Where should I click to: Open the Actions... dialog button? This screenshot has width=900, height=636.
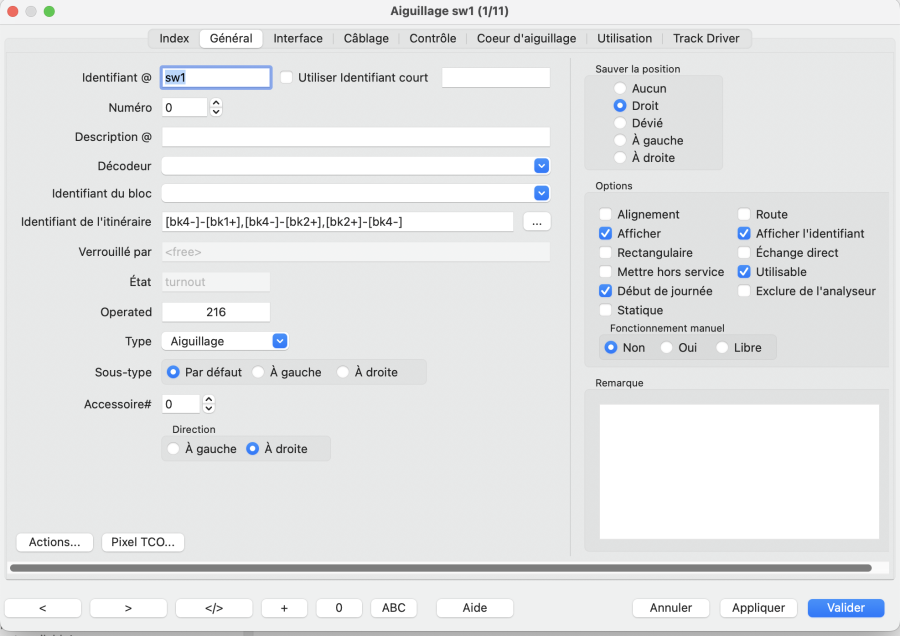(55, 542)
